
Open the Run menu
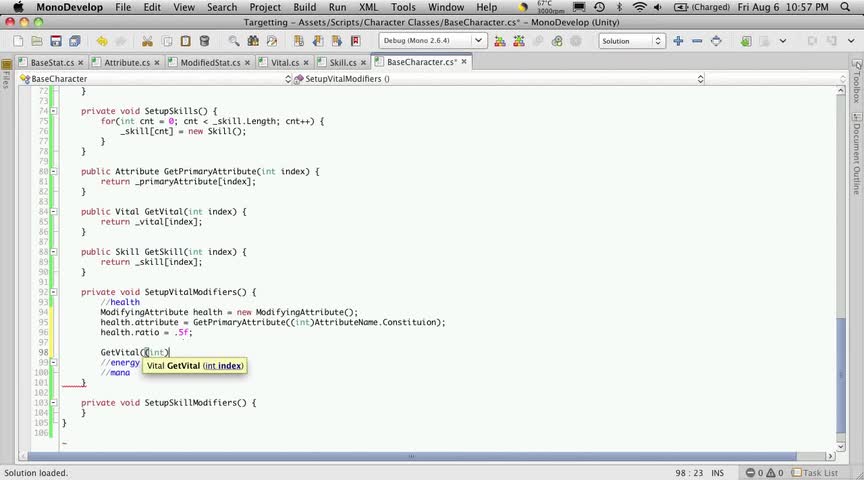337,7
